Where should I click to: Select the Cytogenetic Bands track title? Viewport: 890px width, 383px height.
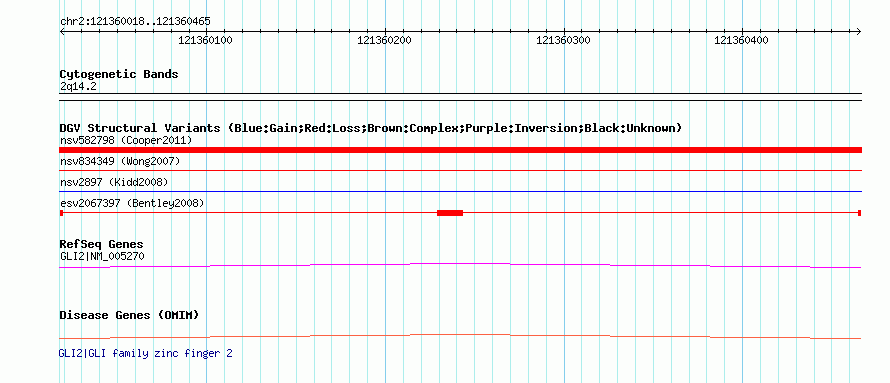pyautogui.click(x=119, y=74)
